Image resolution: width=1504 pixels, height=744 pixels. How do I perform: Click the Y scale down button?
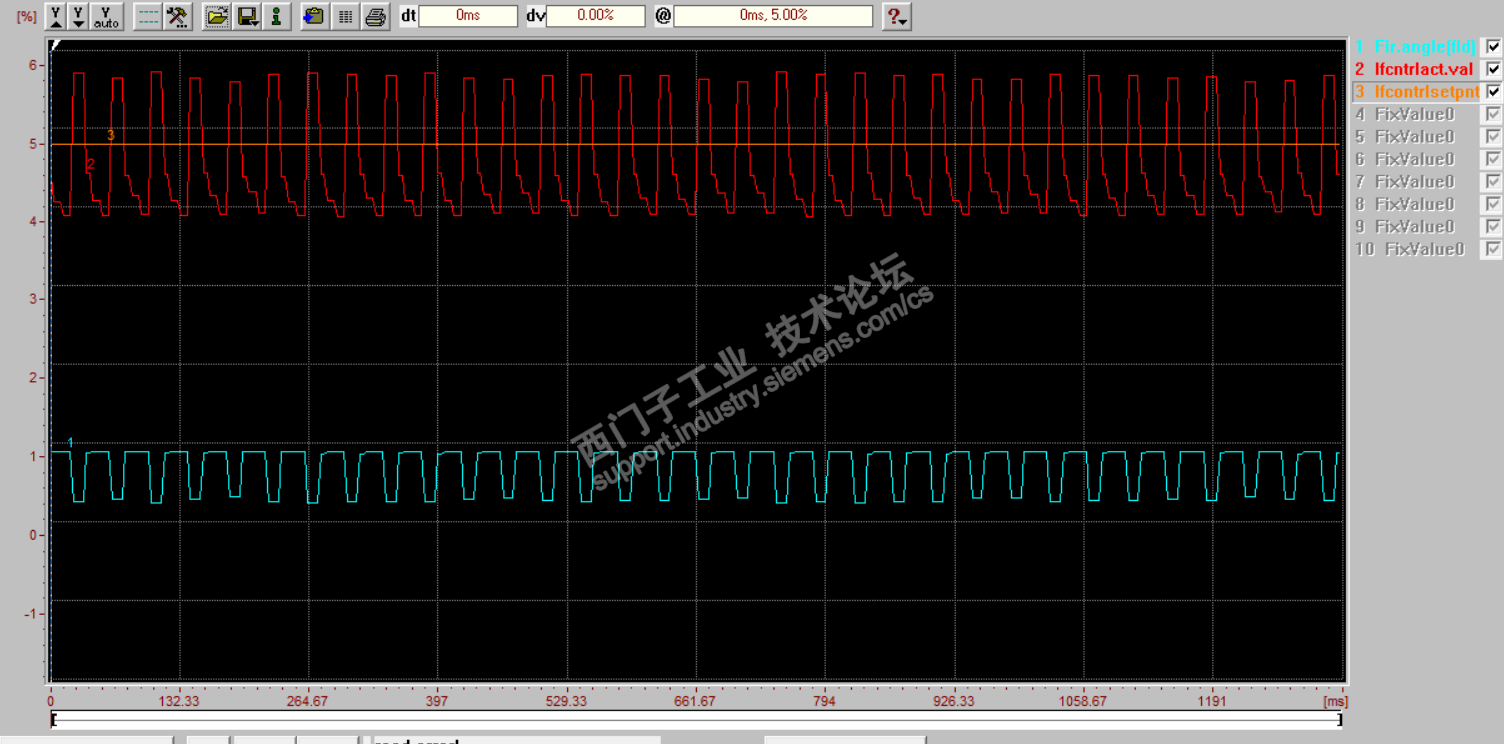click(x=79, y=16)
